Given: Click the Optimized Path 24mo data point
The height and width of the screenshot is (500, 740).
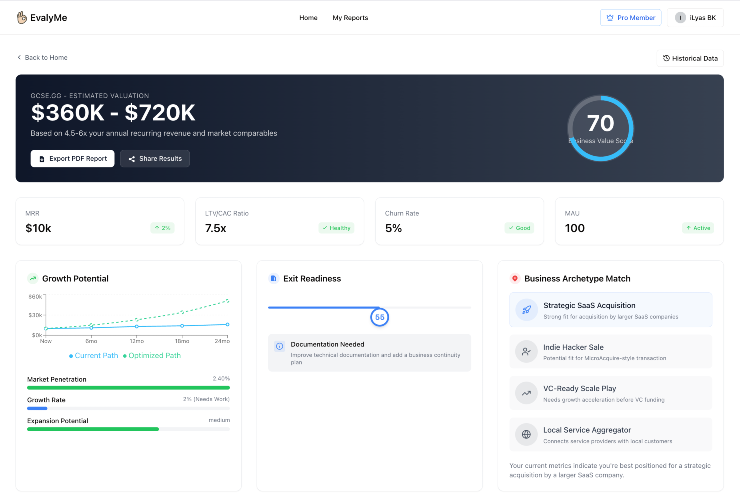Looking at the screenshot, I should click(227, 300).
